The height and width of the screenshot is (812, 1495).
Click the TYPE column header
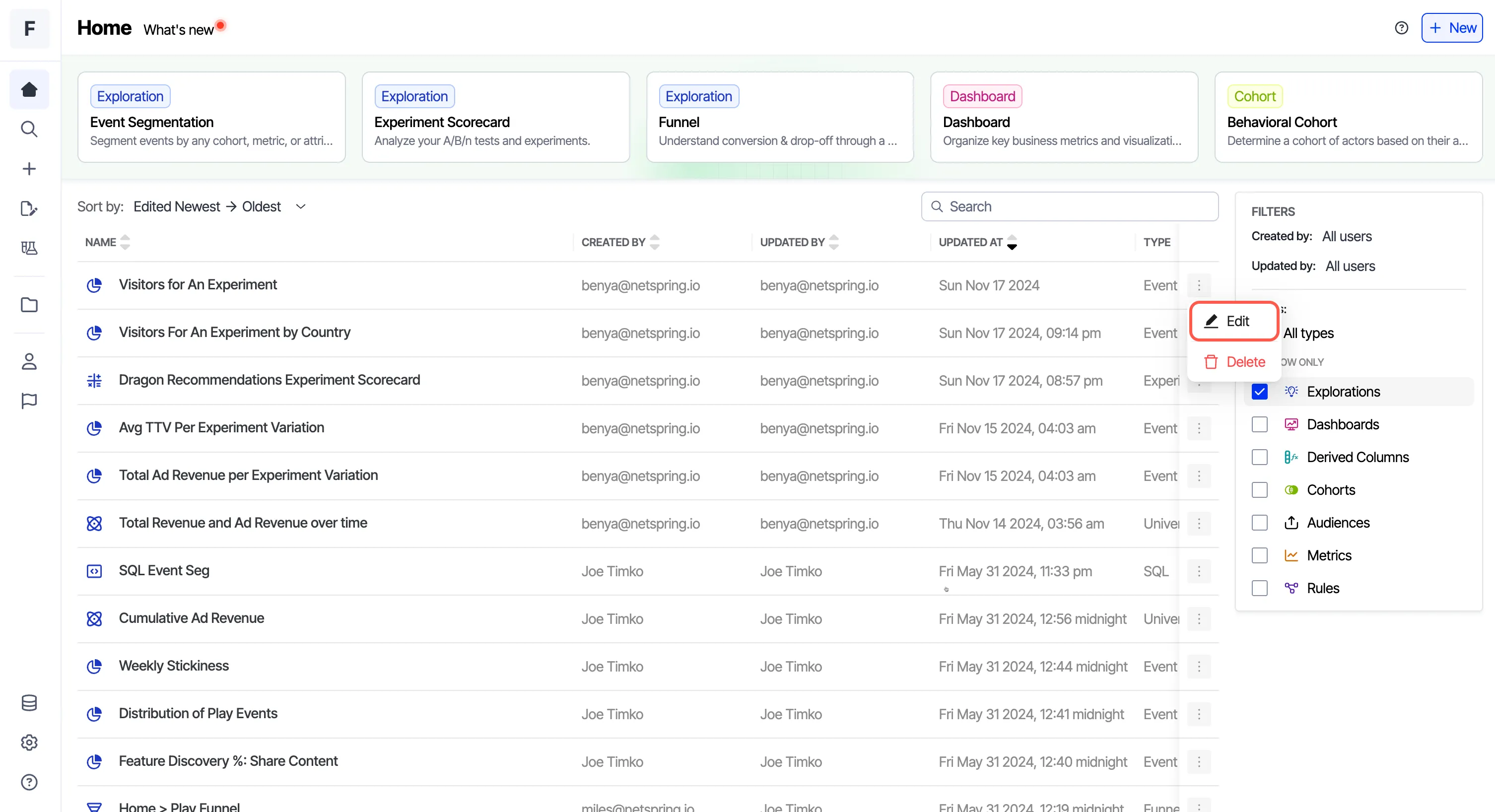click(x=1156, y=242)
